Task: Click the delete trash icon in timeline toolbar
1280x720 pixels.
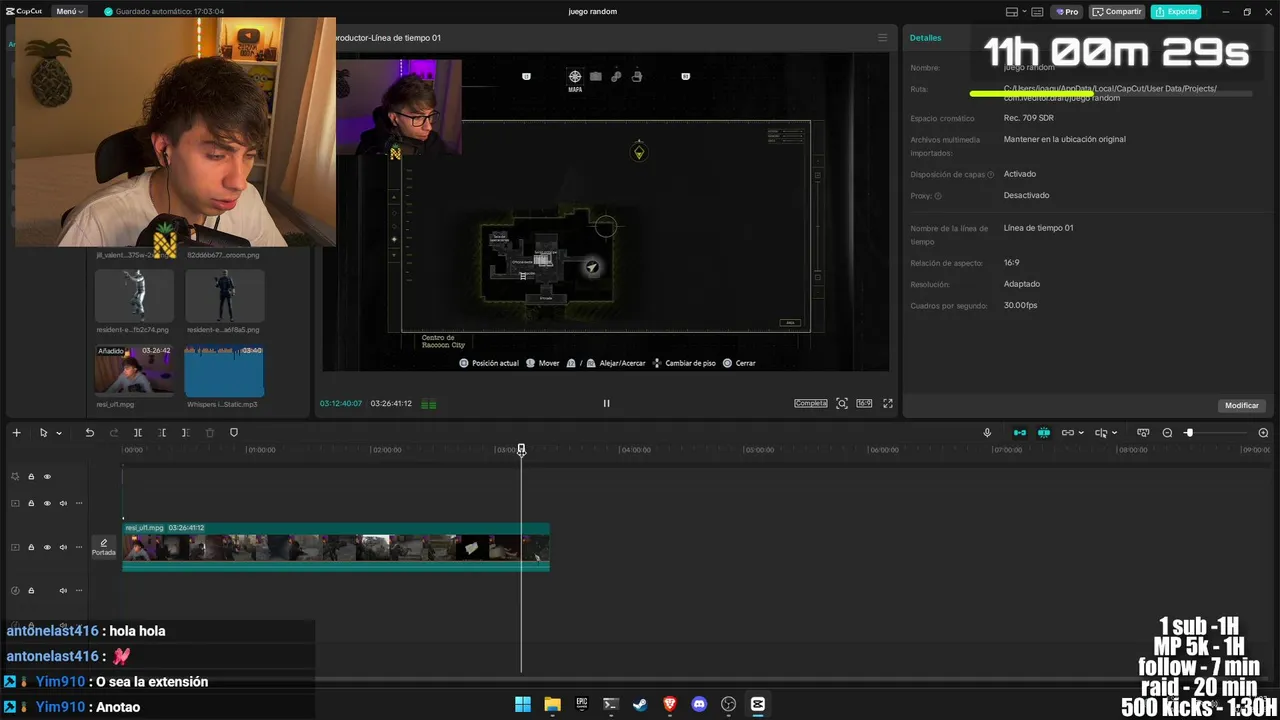Action: pyautogui.click(x=210, y=433)
